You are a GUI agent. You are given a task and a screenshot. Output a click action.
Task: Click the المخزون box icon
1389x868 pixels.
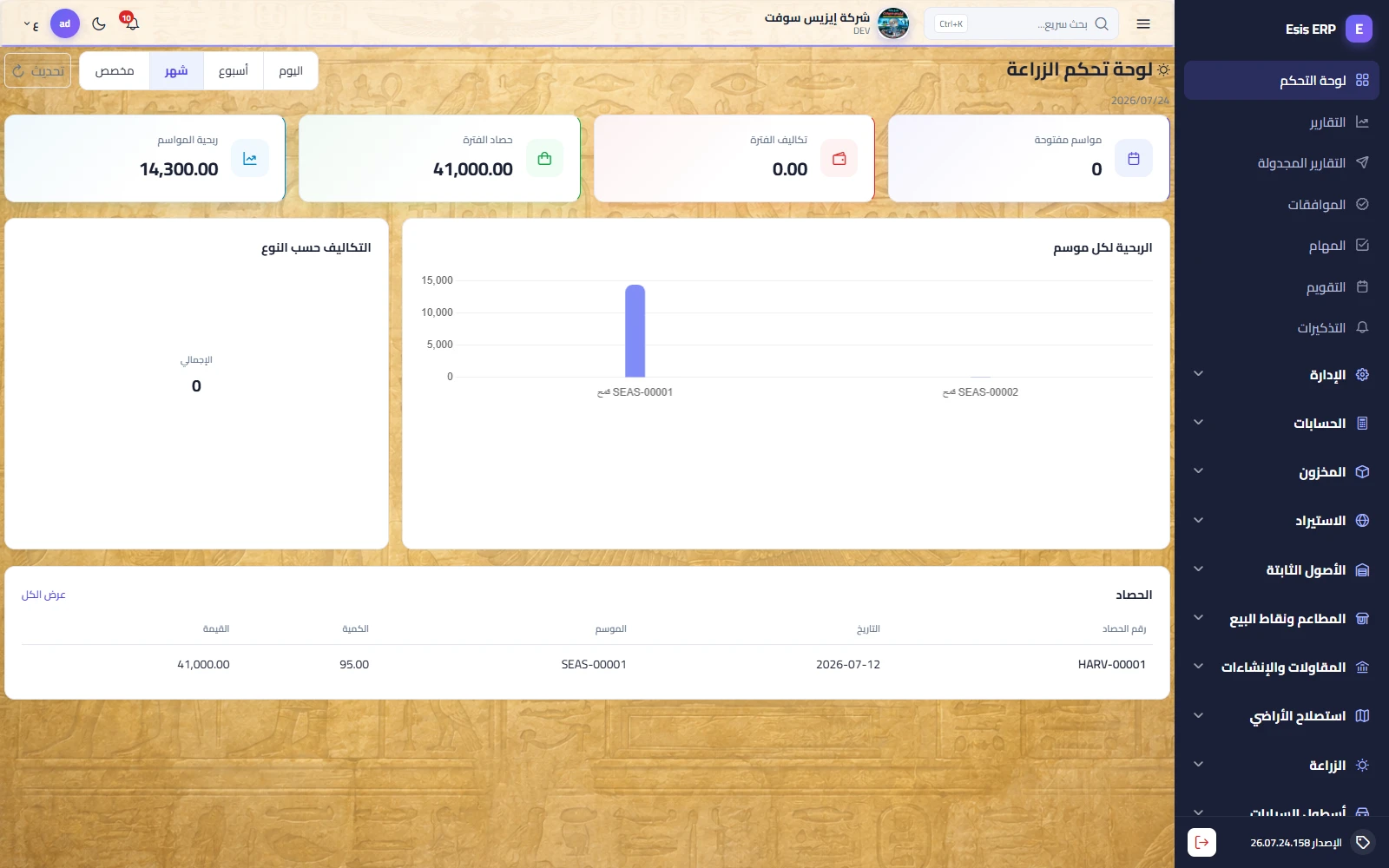(x=1362, y=471)
